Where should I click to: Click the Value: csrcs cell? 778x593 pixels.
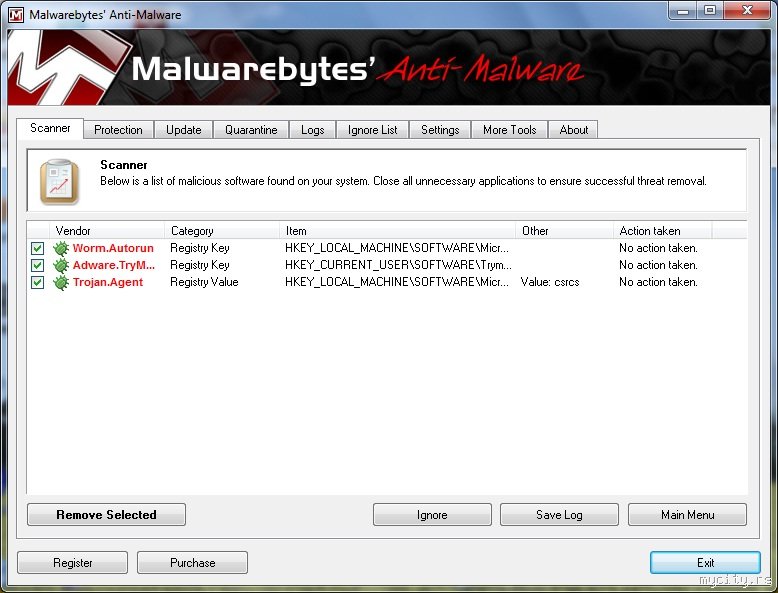click(550, 282)
